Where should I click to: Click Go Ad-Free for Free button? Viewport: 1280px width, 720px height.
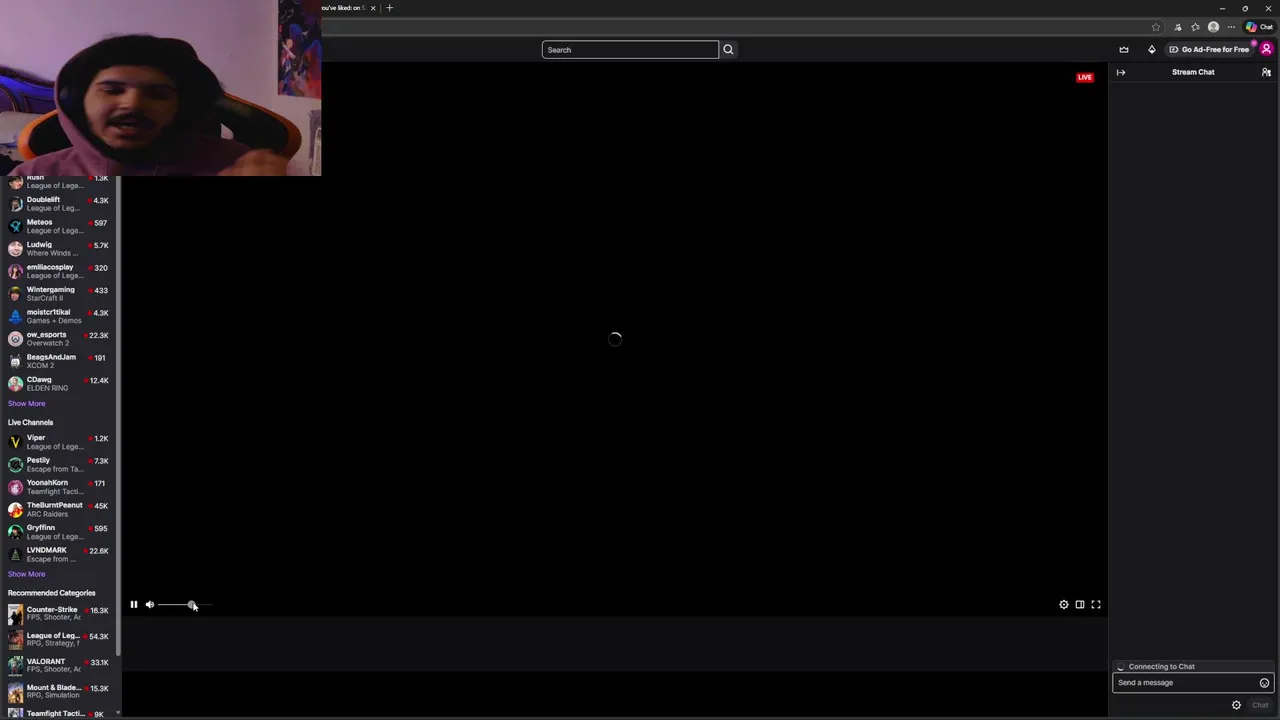[1209, 49]
